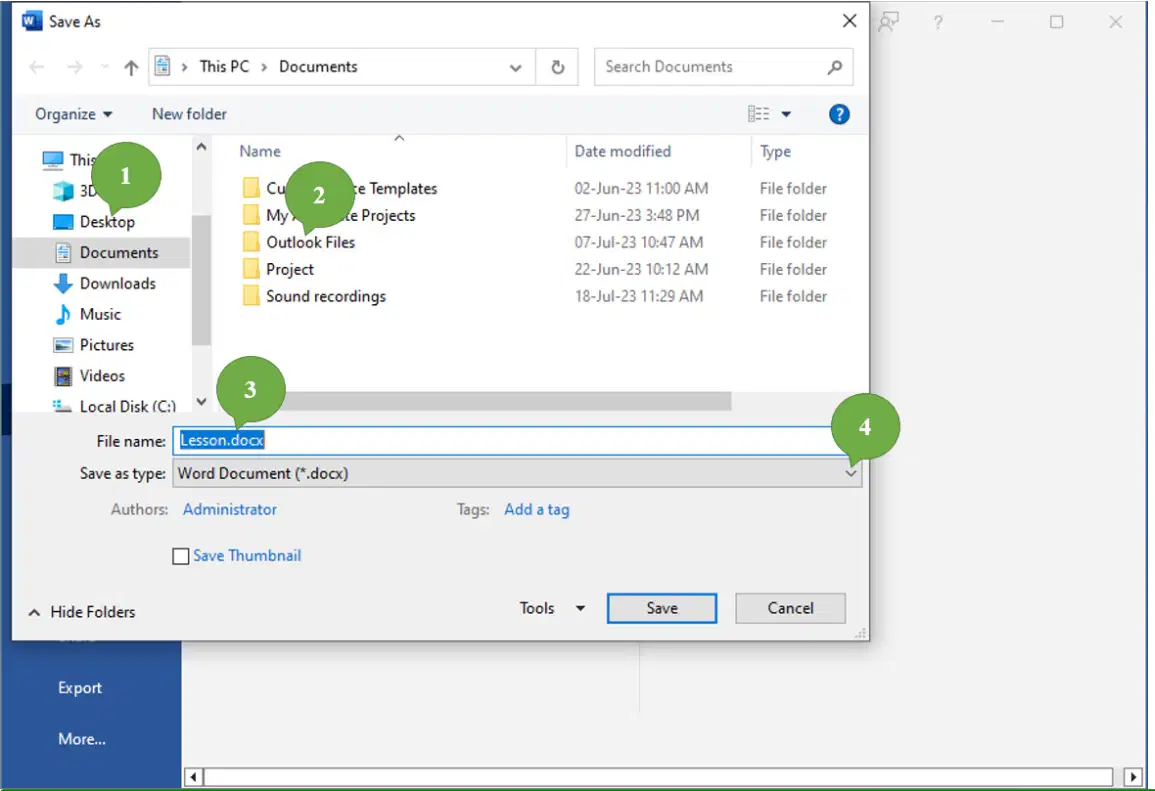
Task: Sort files by Date modified column
Action: (622, 151)
